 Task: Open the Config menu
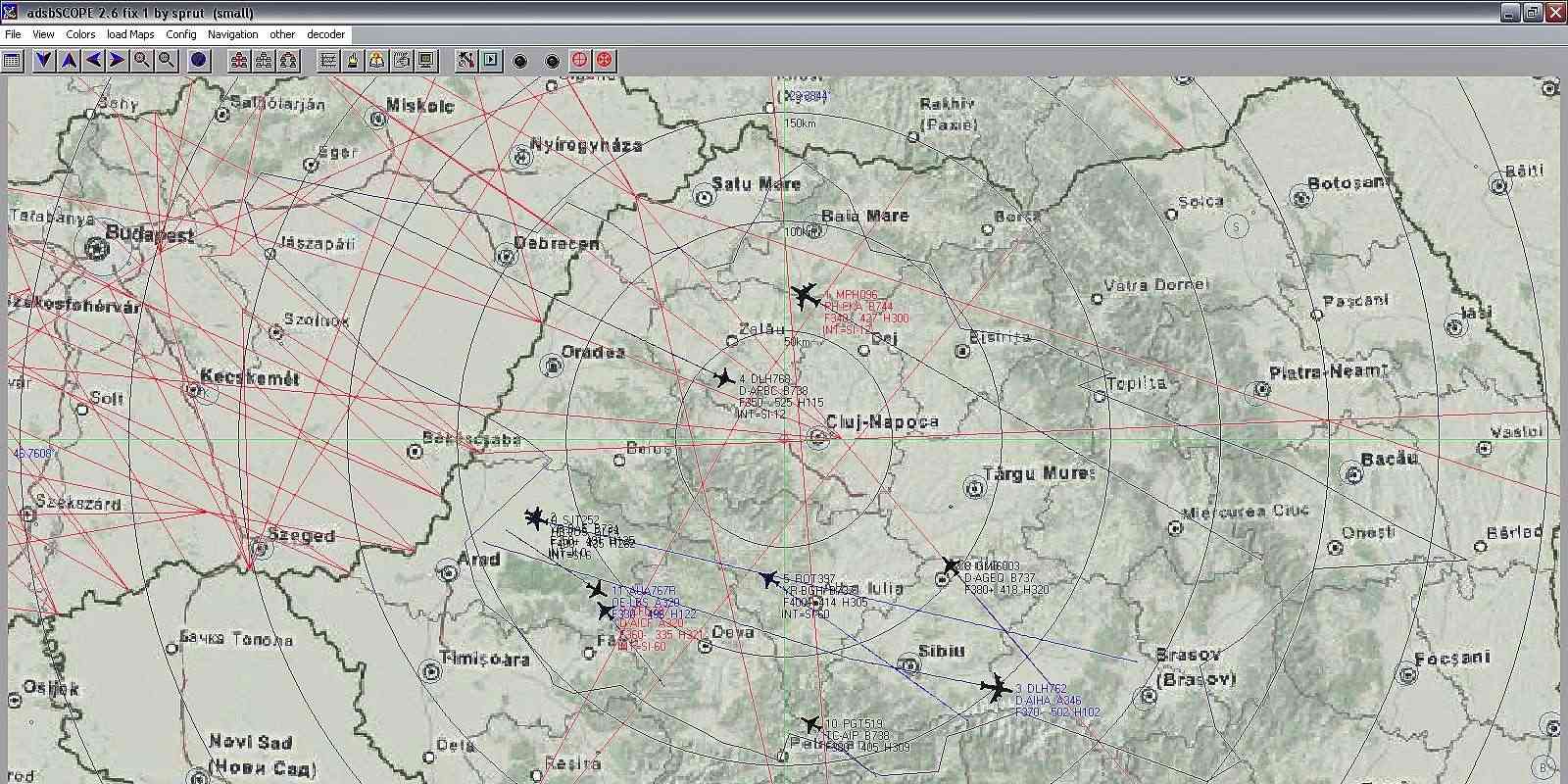[x=181, y=34]
